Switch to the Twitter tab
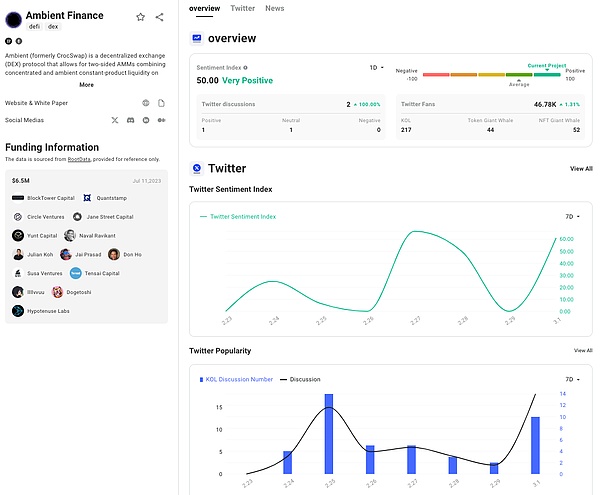The image size is (600, 495). pos(242,8)
